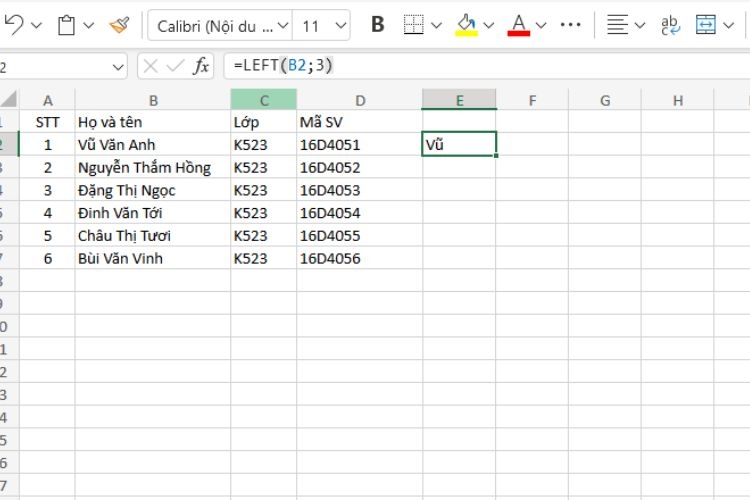Toggle Bold formatting
Viewport: 750px width, 500px height.
click(377, 24)
